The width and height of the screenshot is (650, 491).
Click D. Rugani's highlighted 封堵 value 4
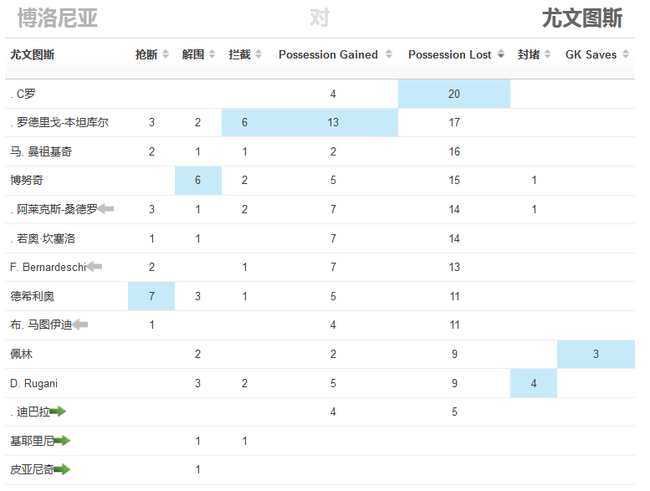(534, 383)
